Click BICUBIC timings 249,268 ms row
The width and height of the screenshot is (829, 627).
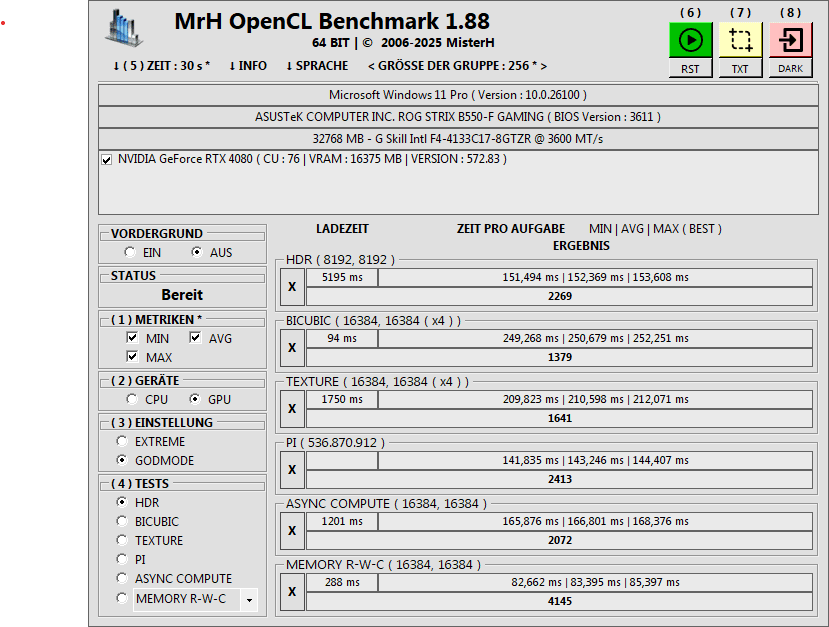pyautogui.click(x=595, y=338)
